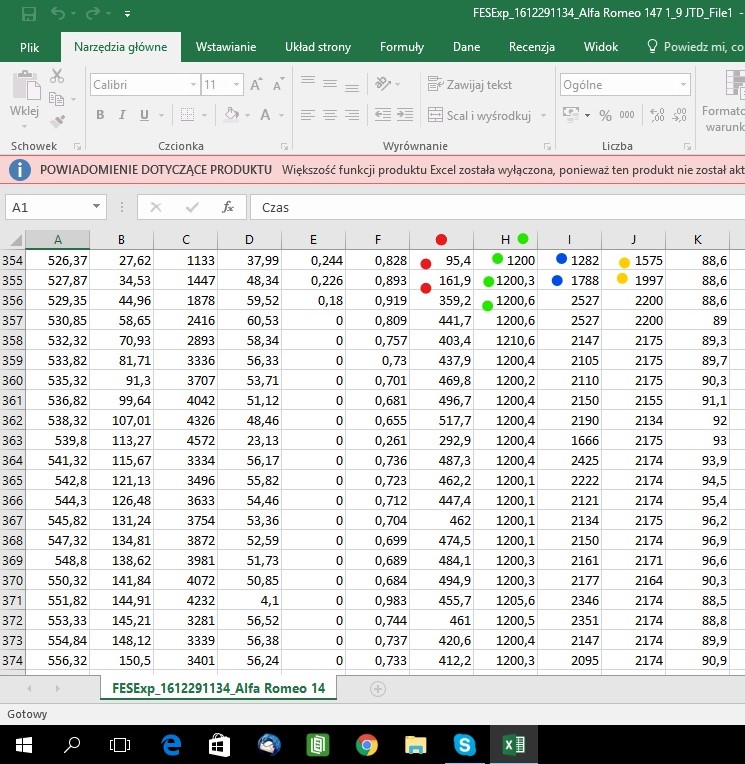Image resolution: width=745 pixels, height=764 pixels.
Task: Toggle bold formatting
Action: pyautogui.click(x=100, y=115)
